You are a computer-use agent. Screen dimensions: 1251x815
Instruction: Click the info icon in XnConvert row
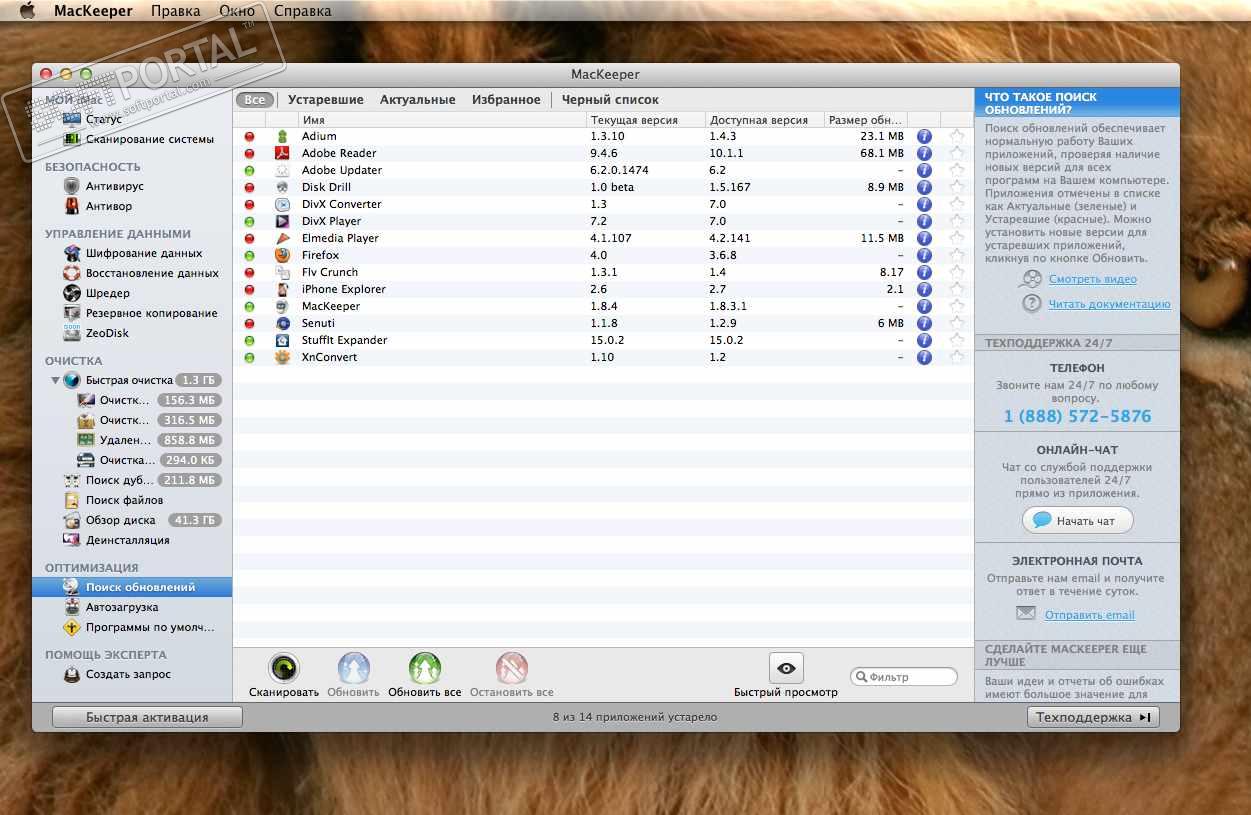click(x=924, y=357)
